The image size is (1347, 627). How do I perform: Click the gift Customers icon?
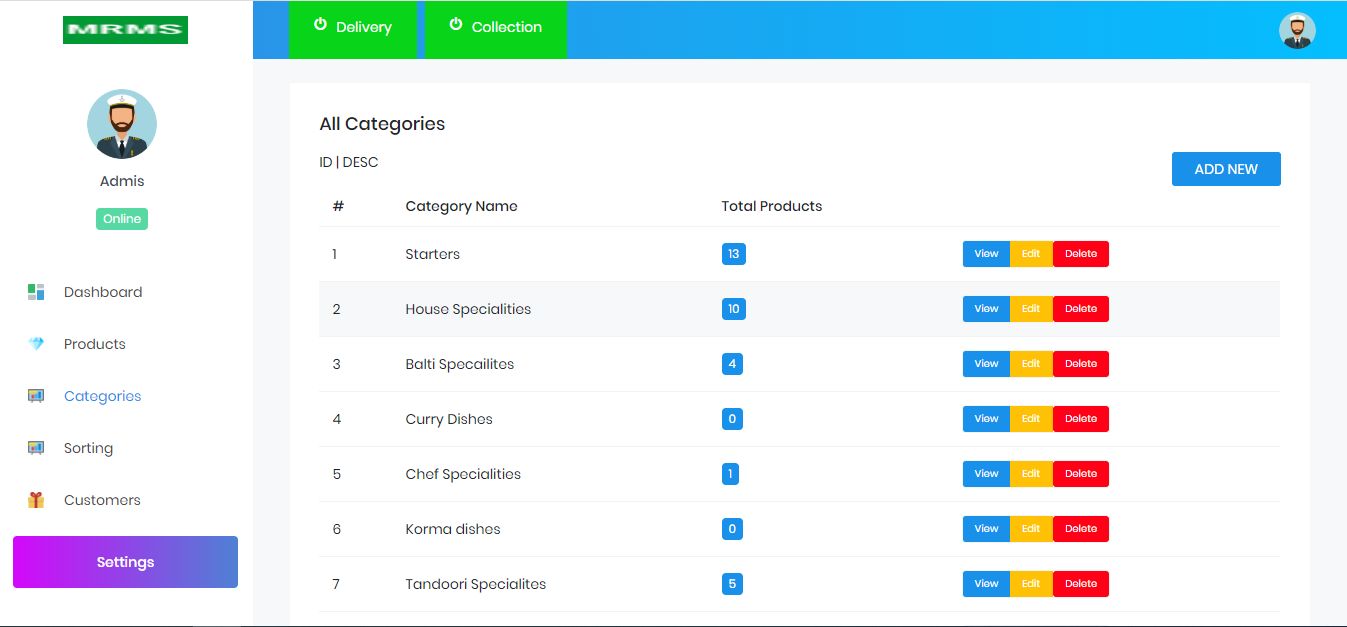click(x=36, y=500)
